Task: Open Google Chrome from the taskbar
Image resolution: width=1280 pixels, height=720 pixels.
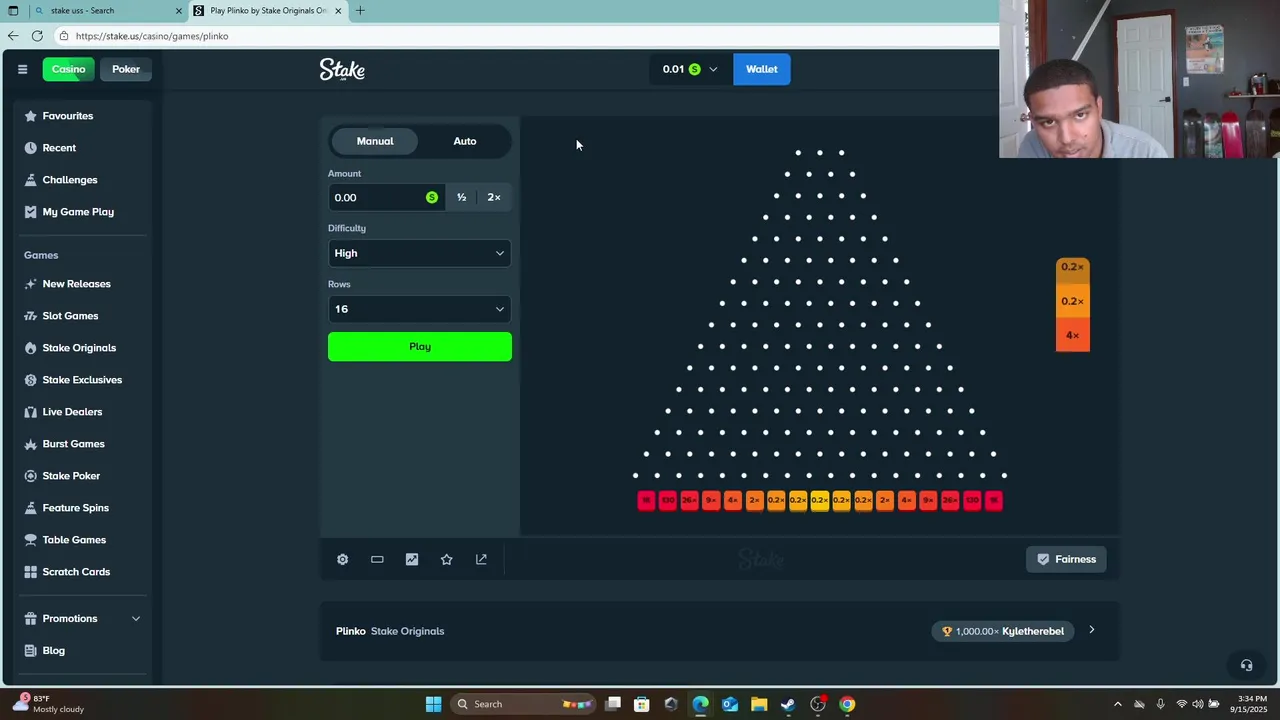Action: point(847,704)
